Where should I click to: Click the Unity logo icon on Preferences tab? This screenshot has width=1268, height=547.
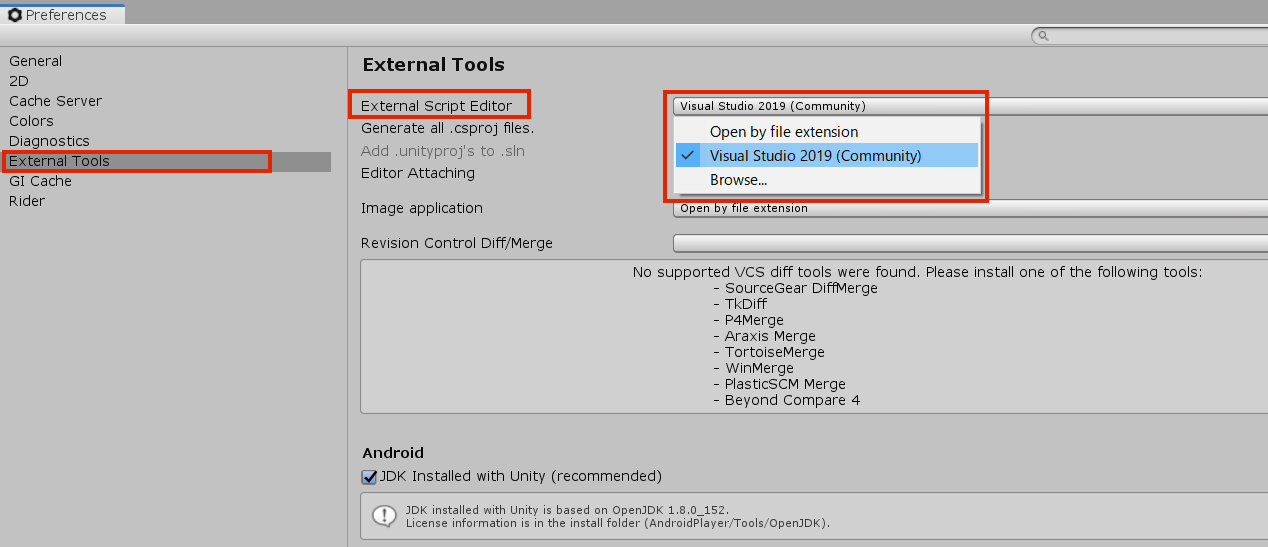point(15,15)
